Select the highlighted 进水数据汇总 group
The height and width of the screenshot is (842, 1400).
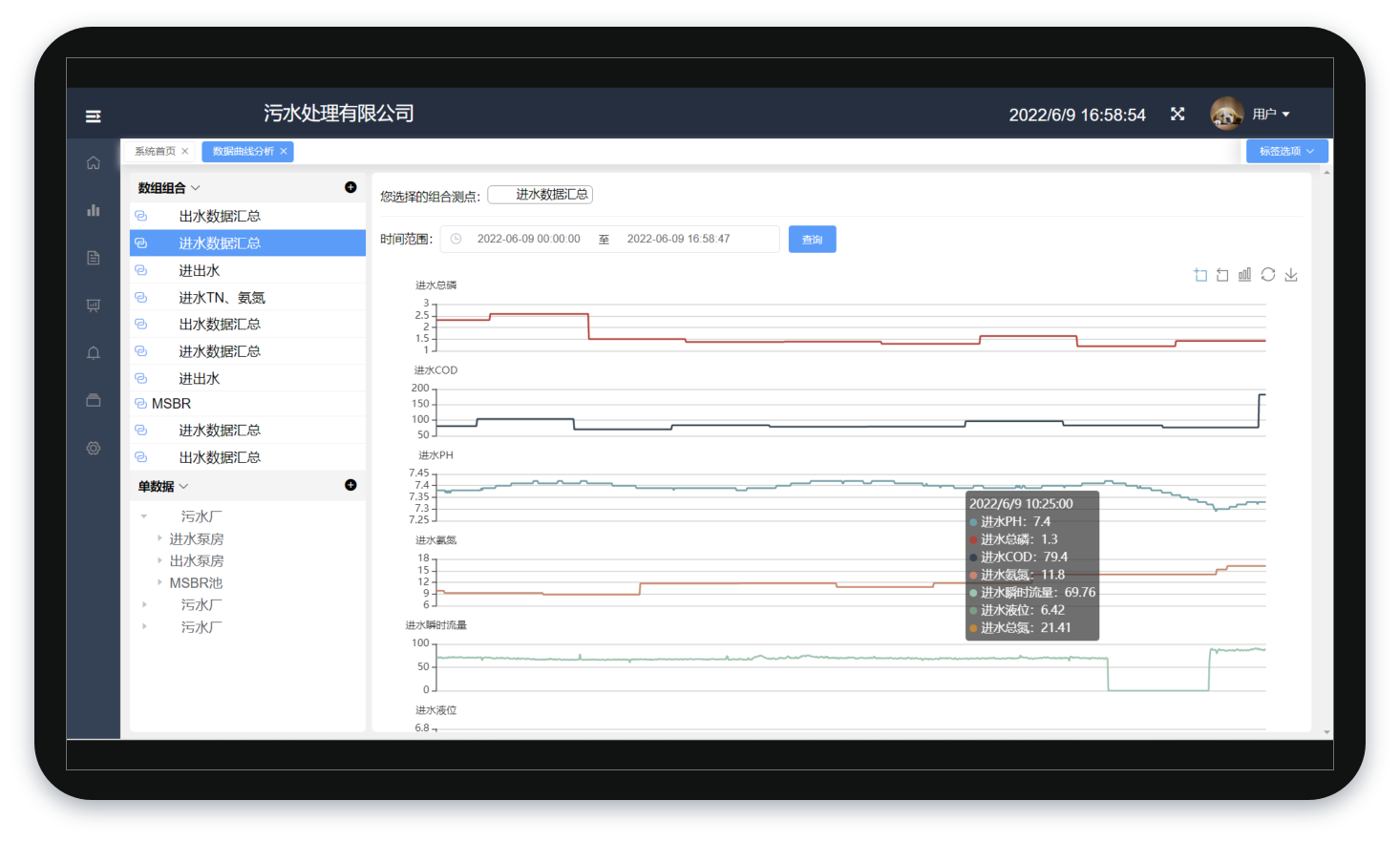[x=247, y=243]
